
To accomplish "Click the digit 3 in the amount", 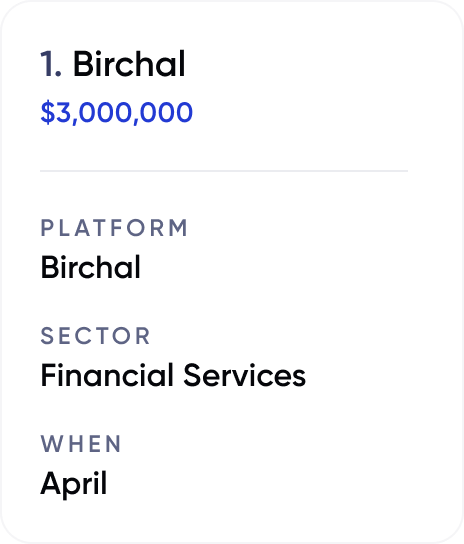I will 63,112.
